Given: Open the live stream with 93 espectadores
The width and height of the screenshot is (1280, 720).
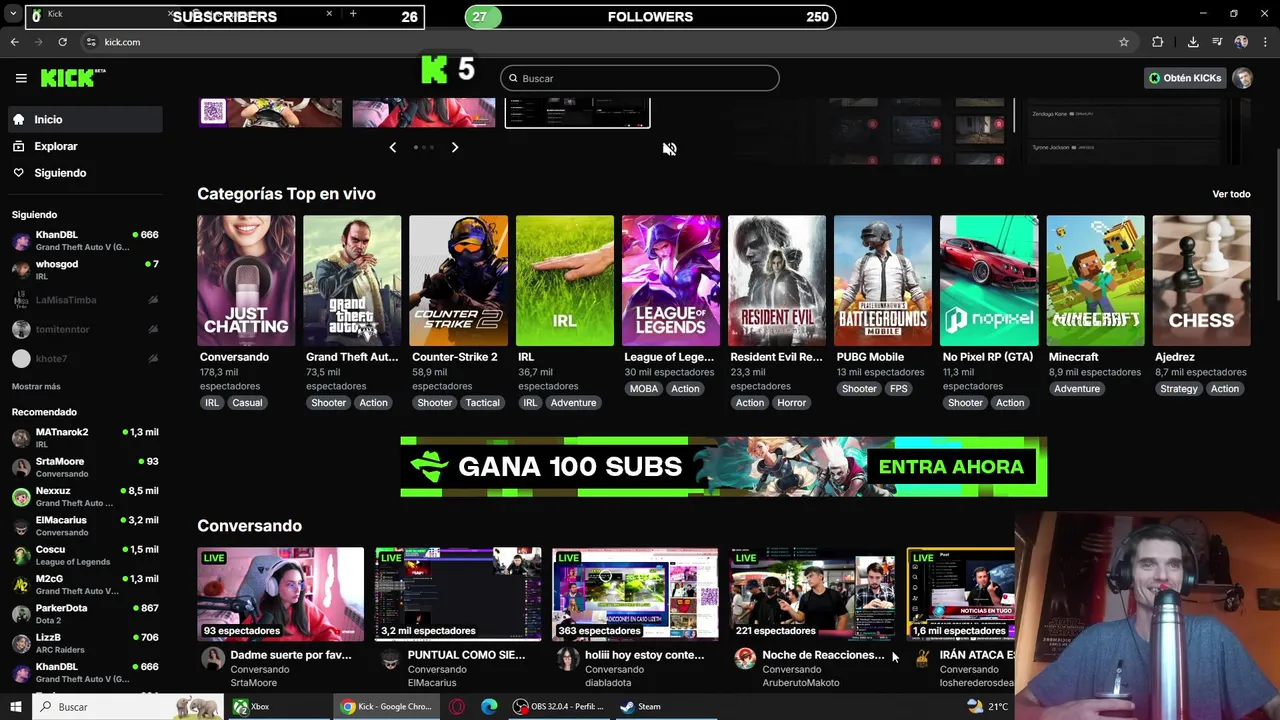Looking at the screenshot, I should click(280, 593).
